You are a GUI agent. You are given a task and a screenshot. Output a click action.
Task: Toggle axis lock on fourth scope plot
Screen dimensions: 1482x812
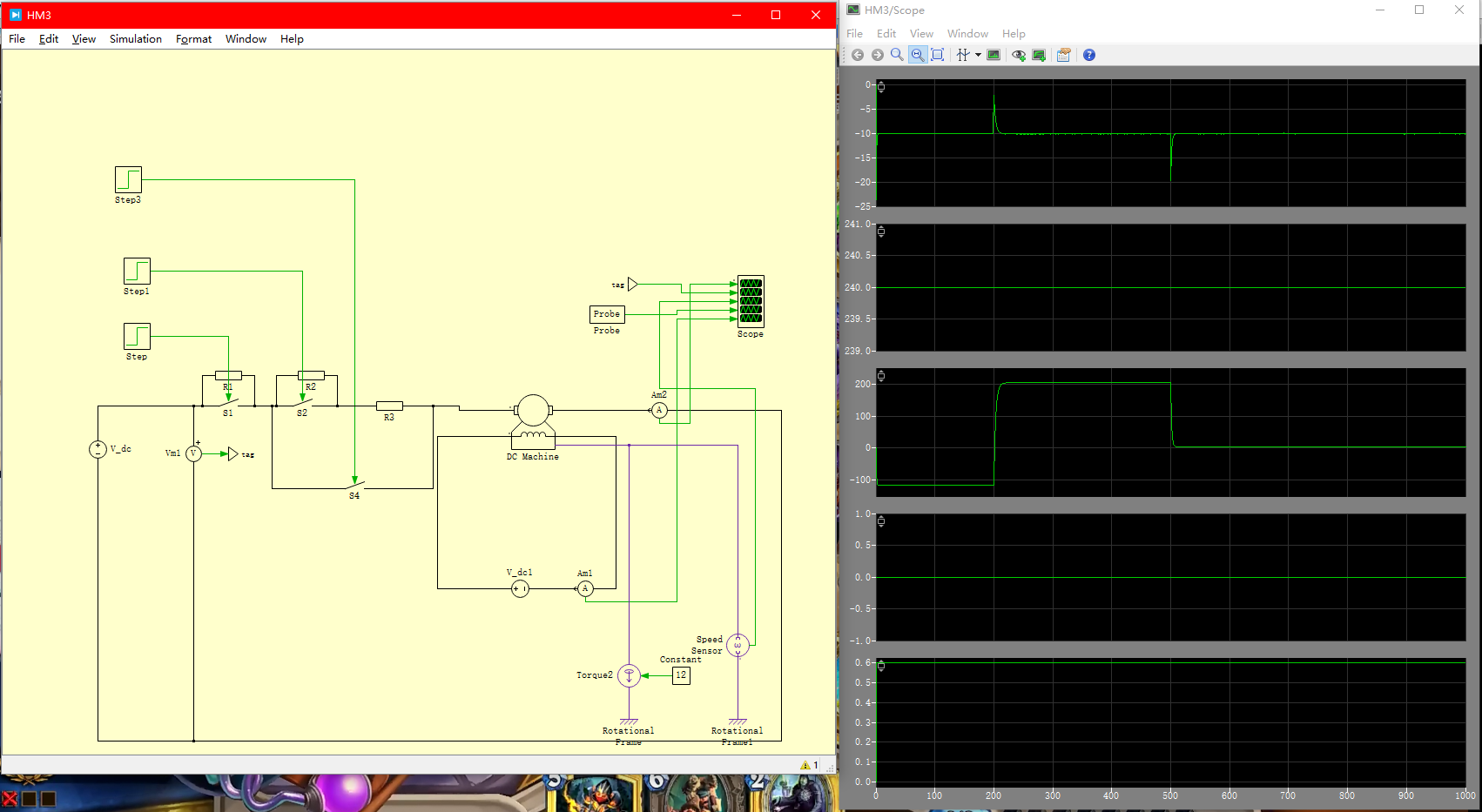coord(881,521)
